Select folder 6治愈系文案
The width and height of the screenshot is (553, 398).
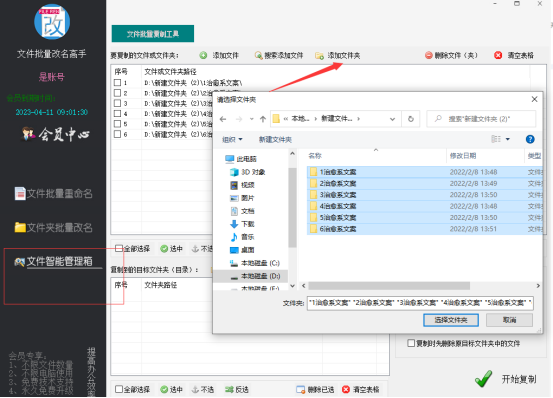(425, 229)
